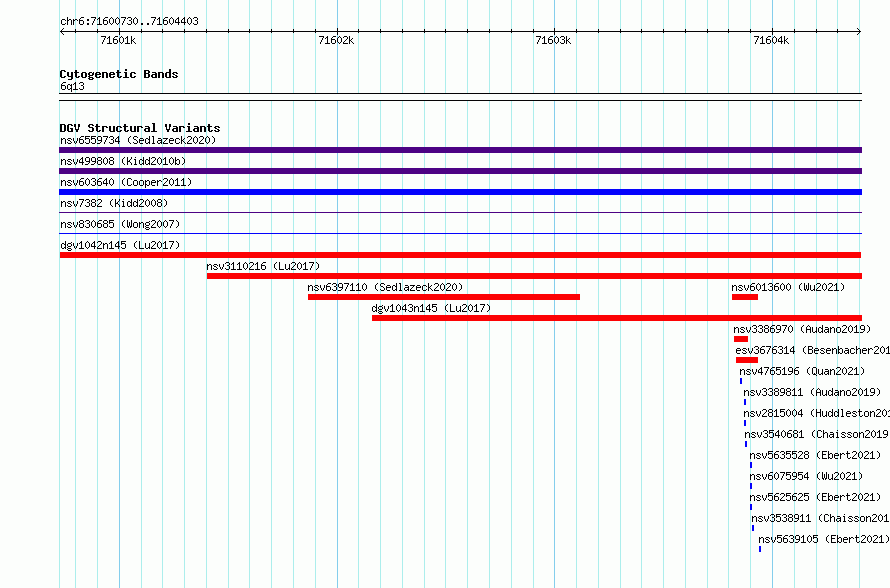The image size is (890, 588).
Task: Open nsv3386970 (Audano2019) label
Action: [x=802, y=329]
